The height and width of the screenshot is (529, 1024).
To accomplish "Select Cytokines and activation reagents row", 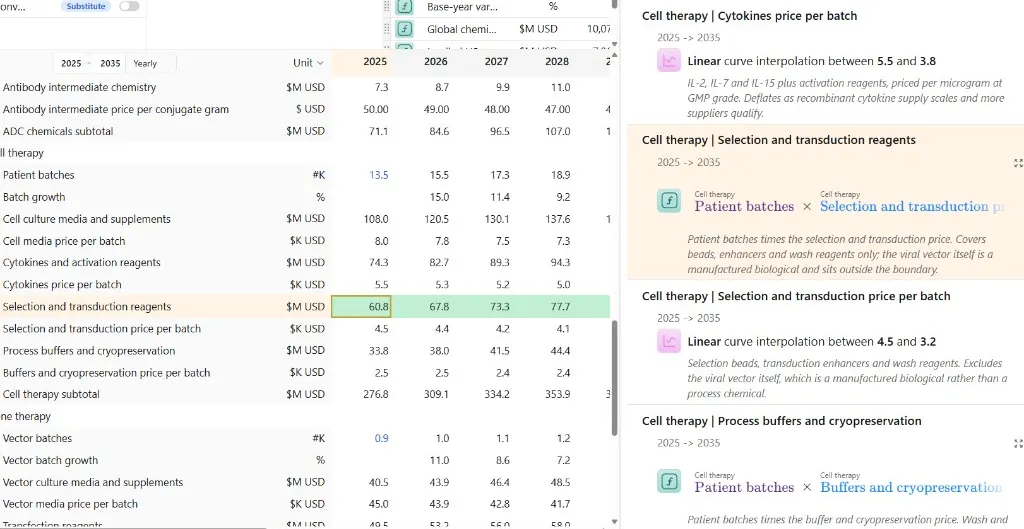I will [82, 263].
